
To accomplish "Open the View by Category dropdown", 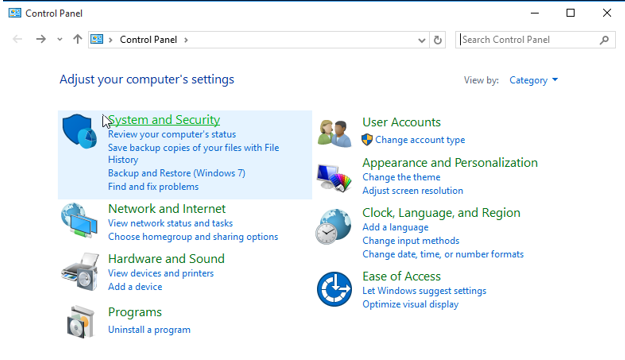I will [x=533, y=80].
